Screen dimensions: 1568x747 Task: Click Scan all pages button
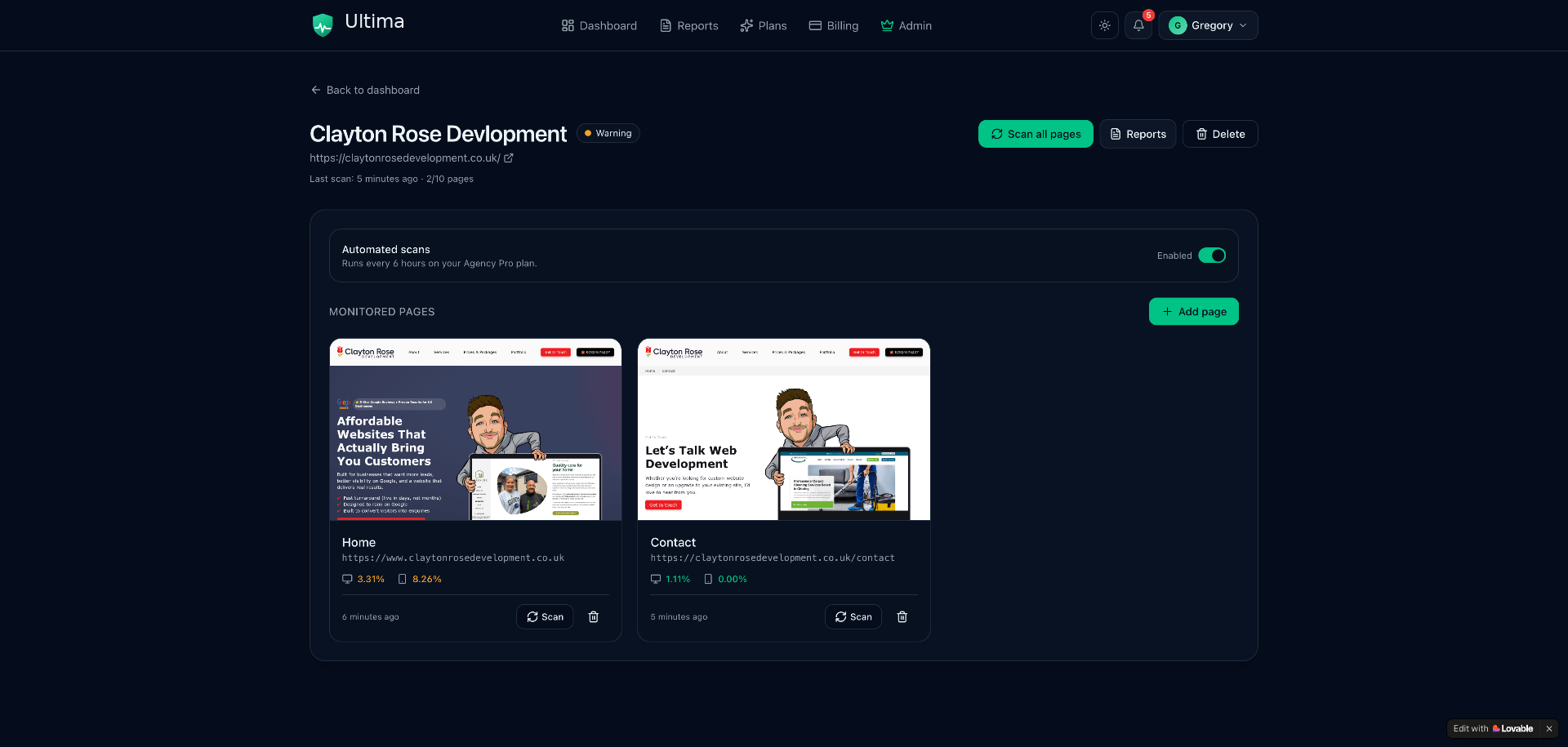tap(1036, 134)
